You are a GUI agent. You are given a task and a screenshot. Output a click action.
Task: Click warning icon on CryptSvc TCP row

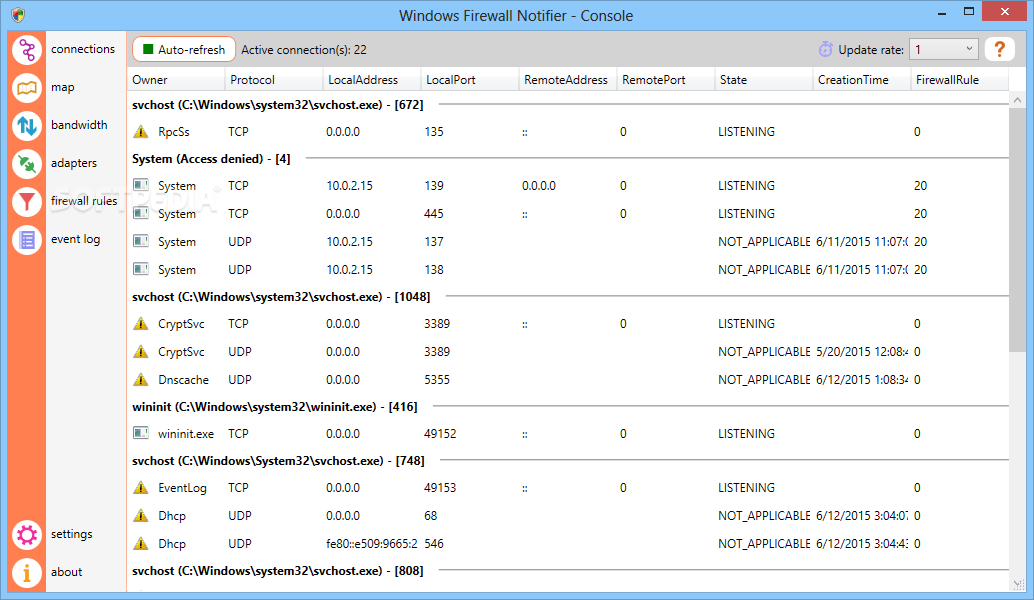coord(140,323)
